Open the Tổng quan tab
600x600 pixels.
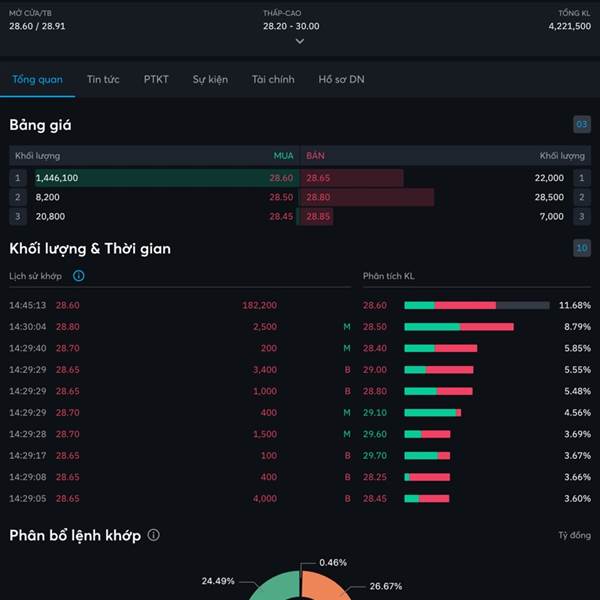37,80
